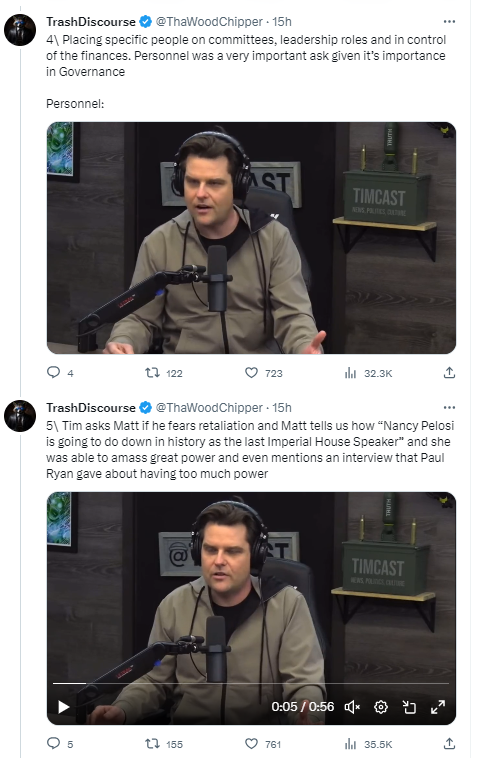Expand video to fullscreen
The height and width of the screenshot is (758, 477).
tap(438, 707)
